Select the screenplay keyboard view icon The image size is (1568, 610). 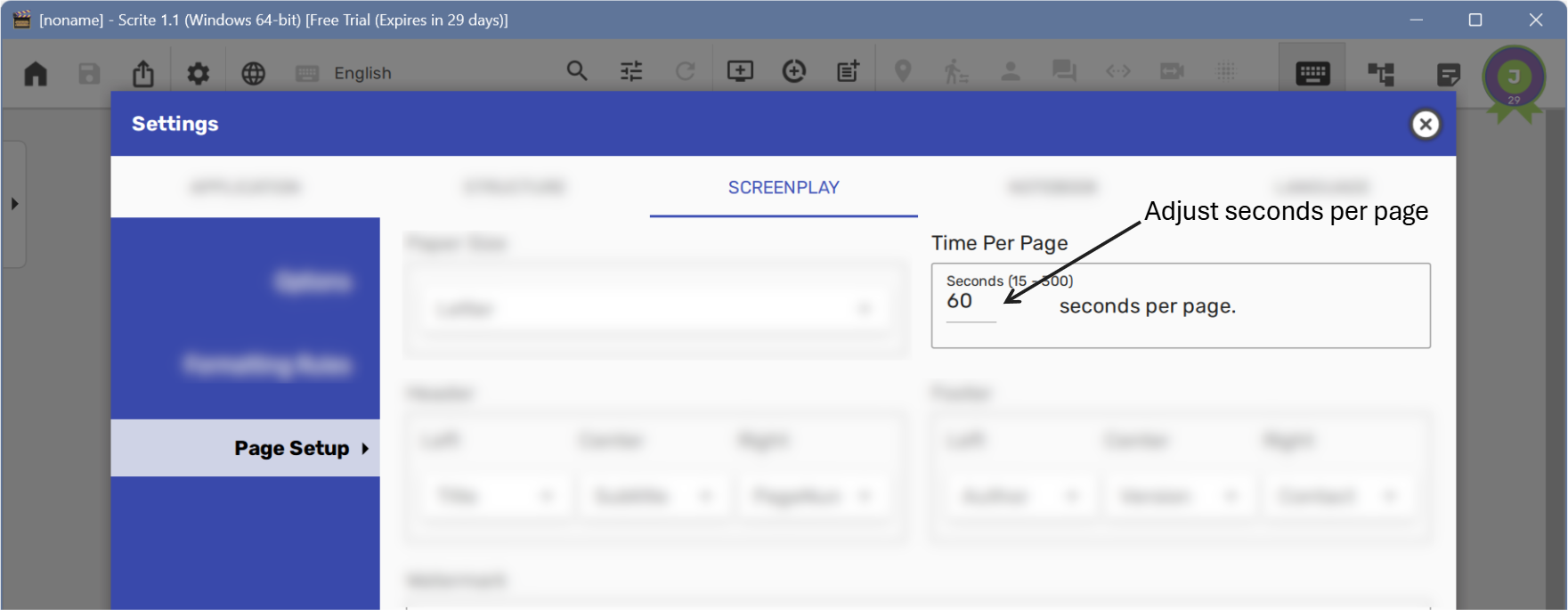point(1312,74)
